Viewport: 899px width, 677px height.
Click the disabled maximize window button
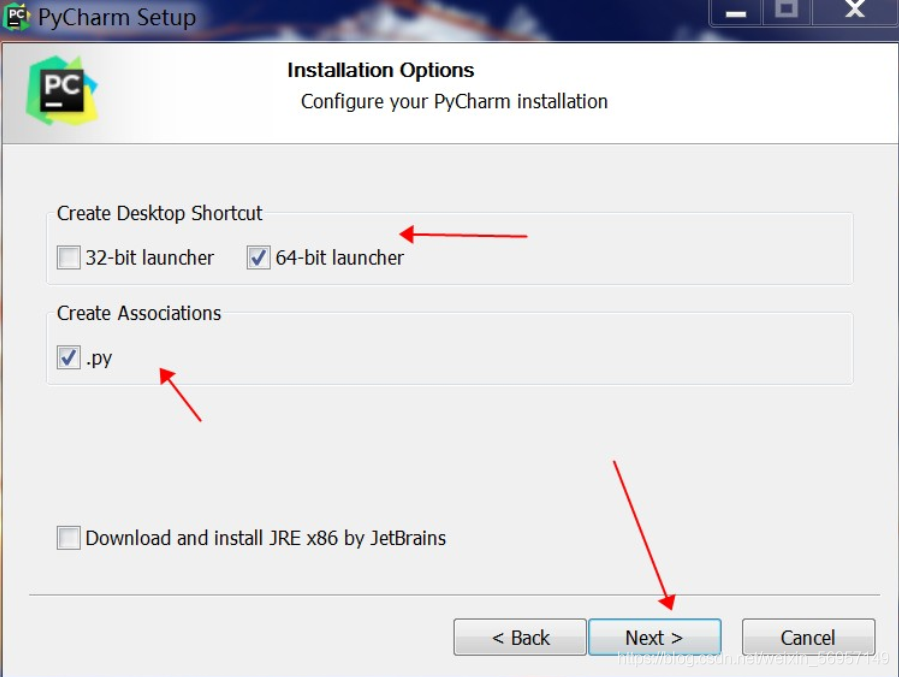tap(787, 11)
